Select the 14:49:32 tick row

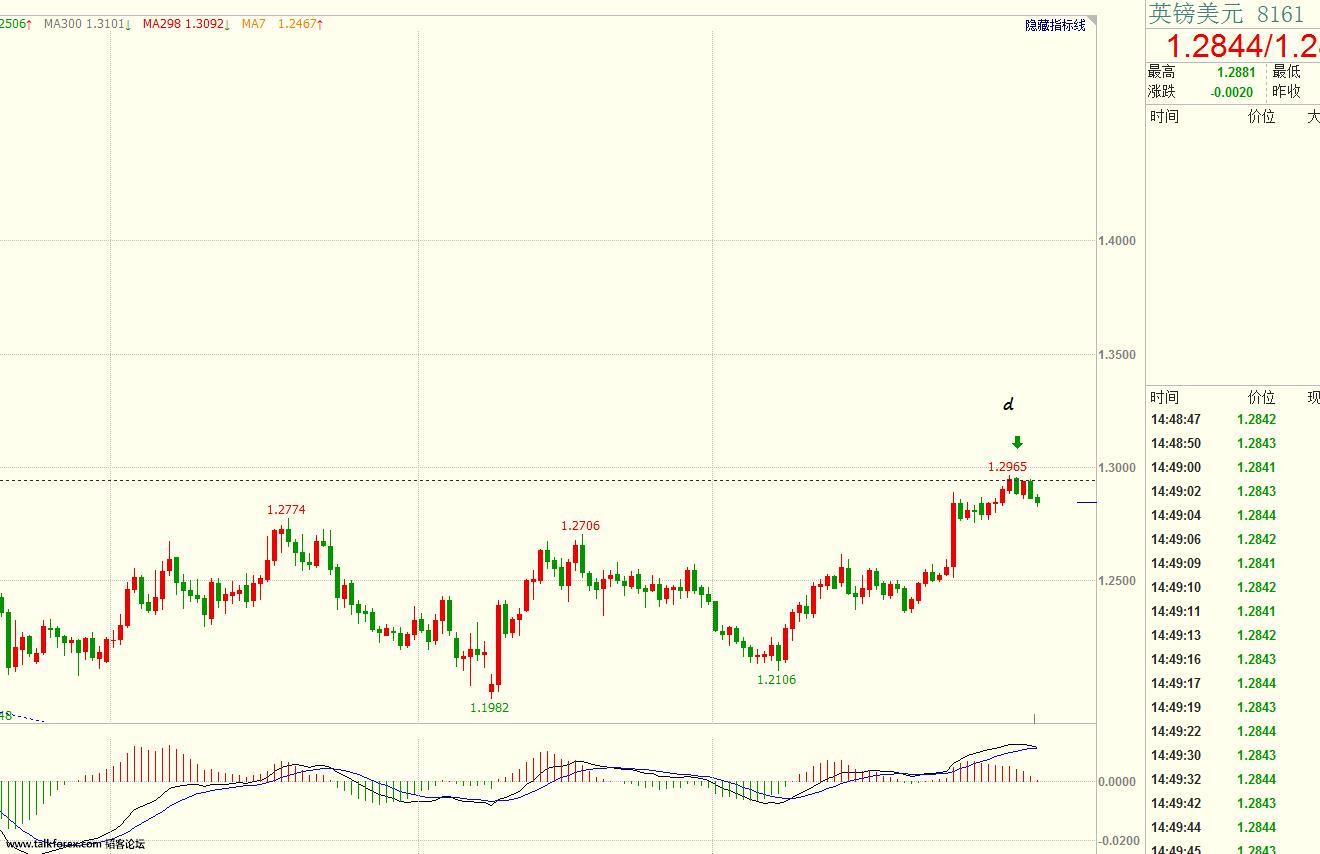pyautogui.click(x=1233, y=780)
